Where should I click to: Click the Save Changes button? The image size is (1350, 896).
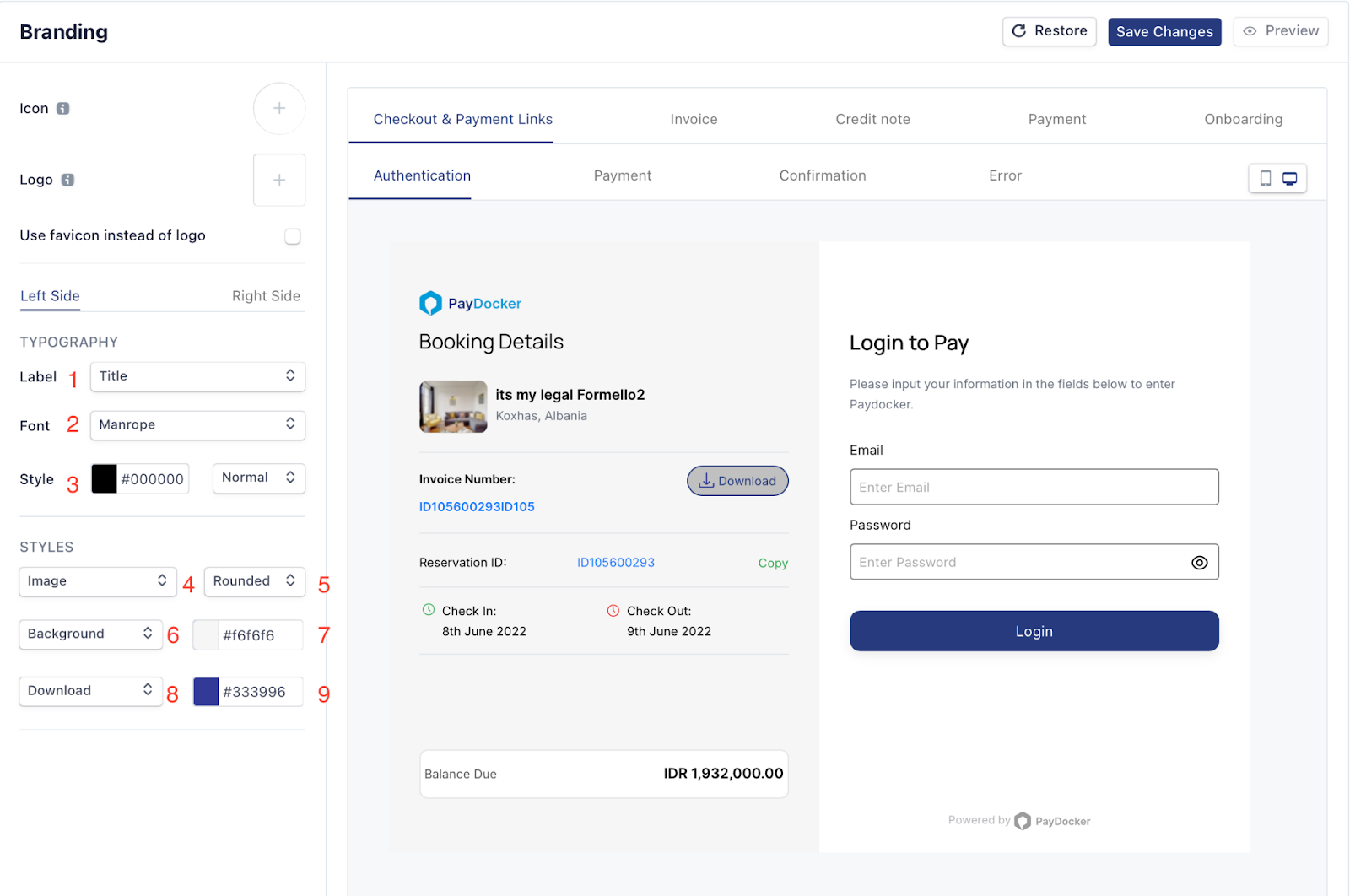tap(1164, 32)
